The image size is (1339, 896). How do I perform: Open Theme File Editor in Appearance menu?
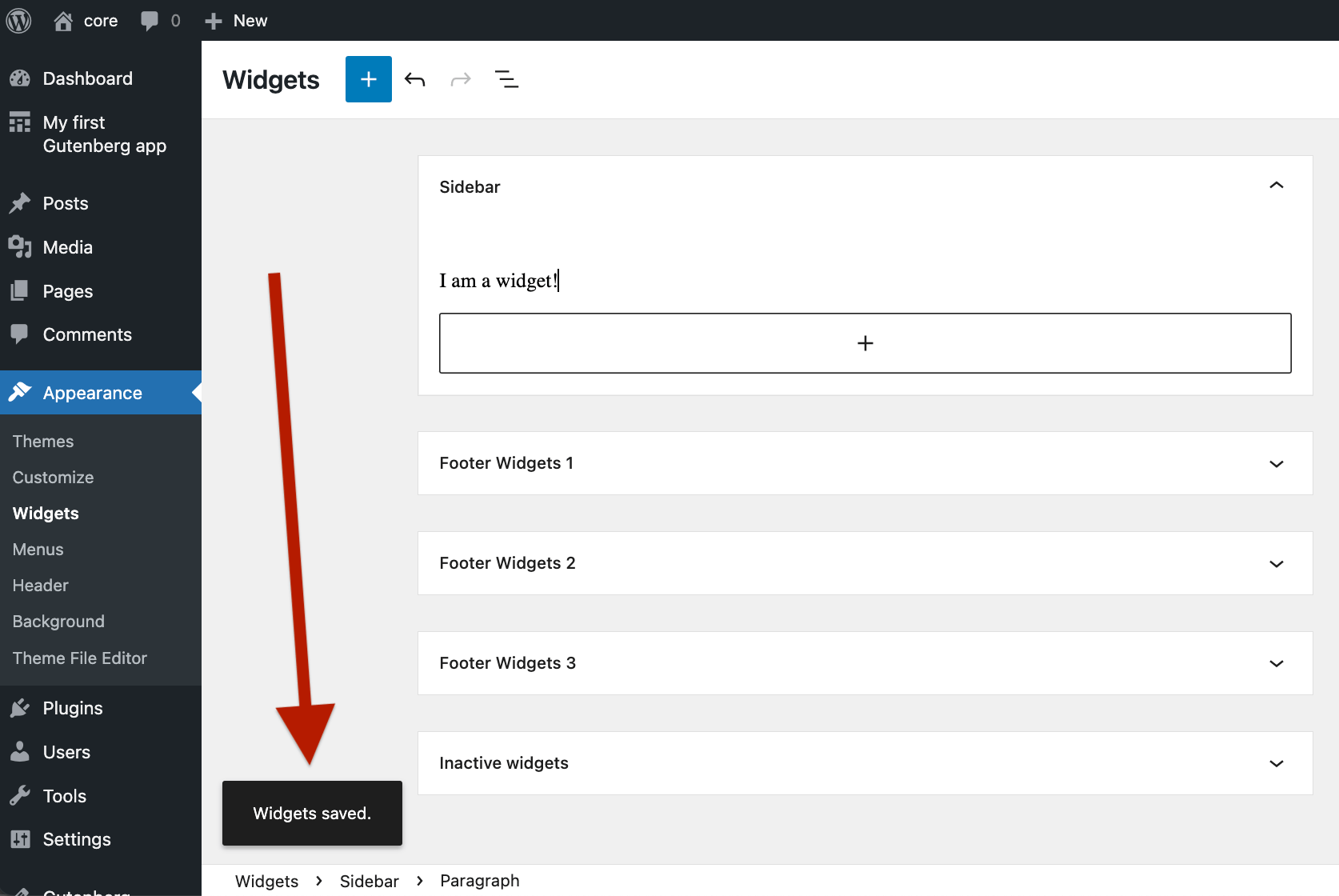80,658
